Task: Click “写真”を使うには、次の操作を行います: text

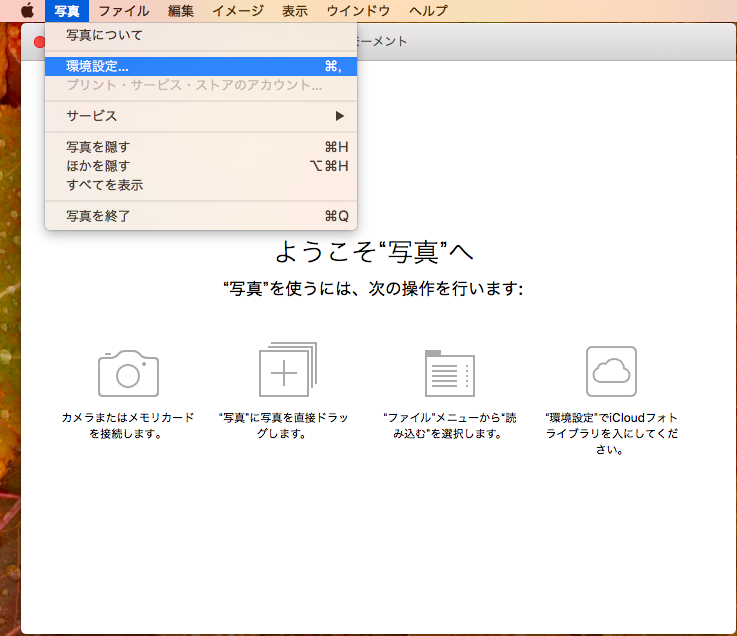Action: pos(373,289)
